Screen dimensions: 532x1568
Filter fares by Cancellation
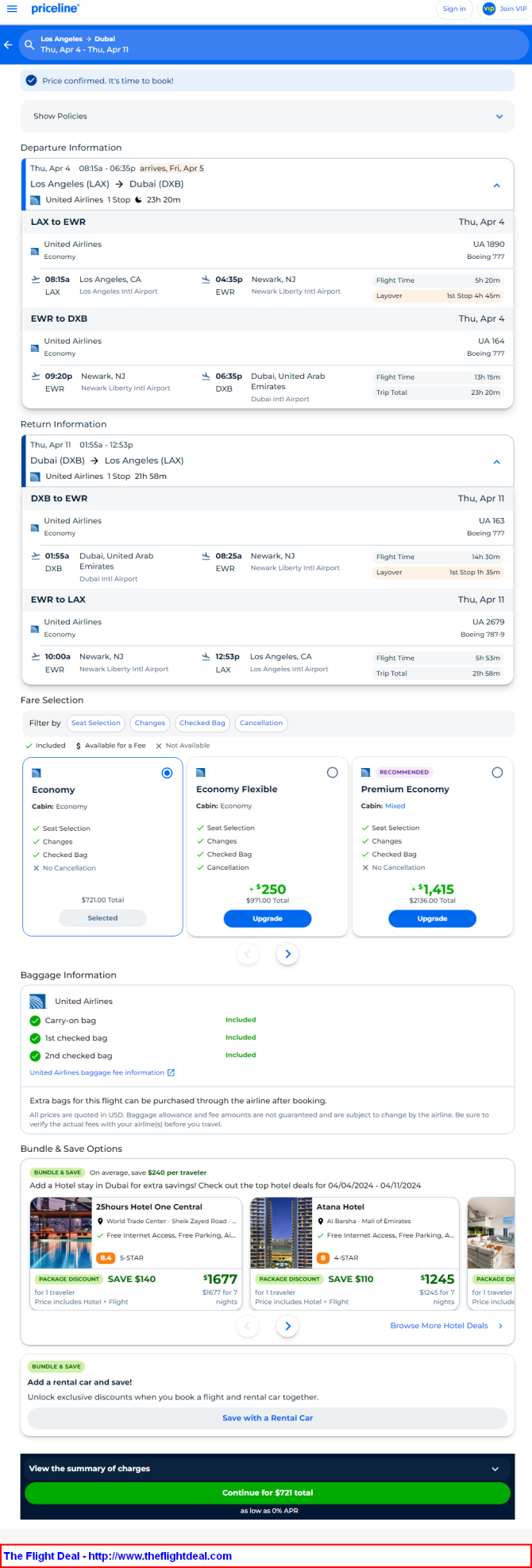(261, 723)
